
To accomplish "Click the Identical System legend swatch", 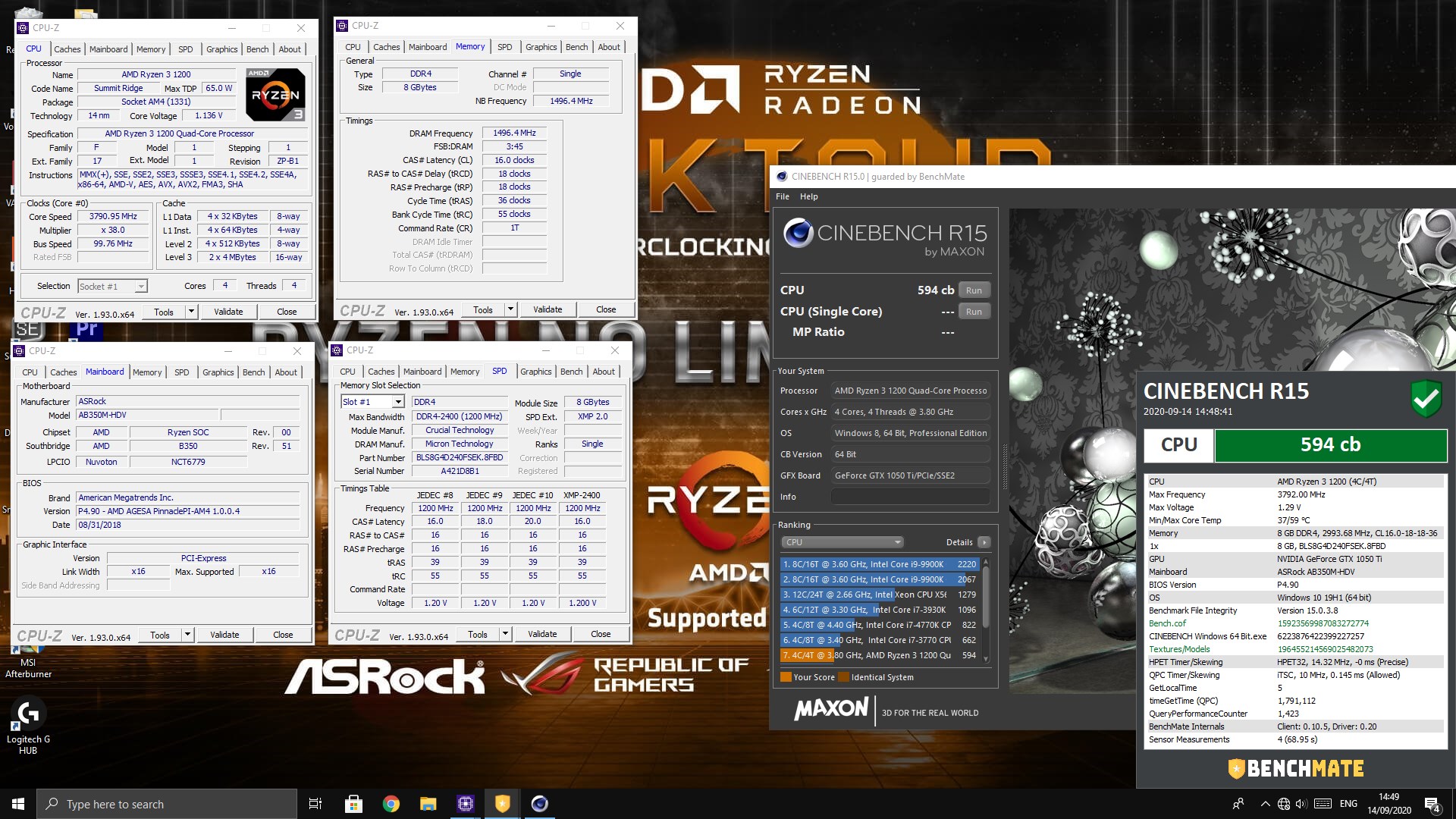I will (x=843, y=677).
